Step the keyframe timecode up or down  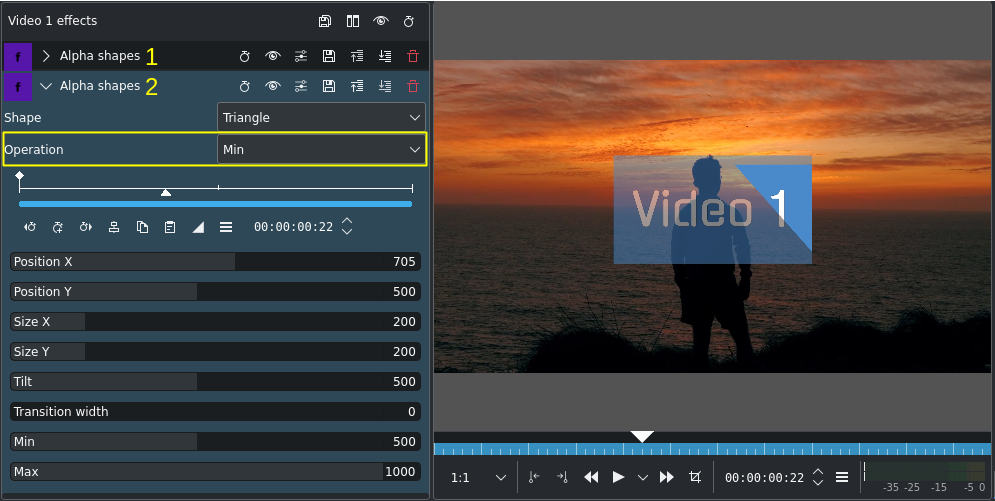[347, 226]
